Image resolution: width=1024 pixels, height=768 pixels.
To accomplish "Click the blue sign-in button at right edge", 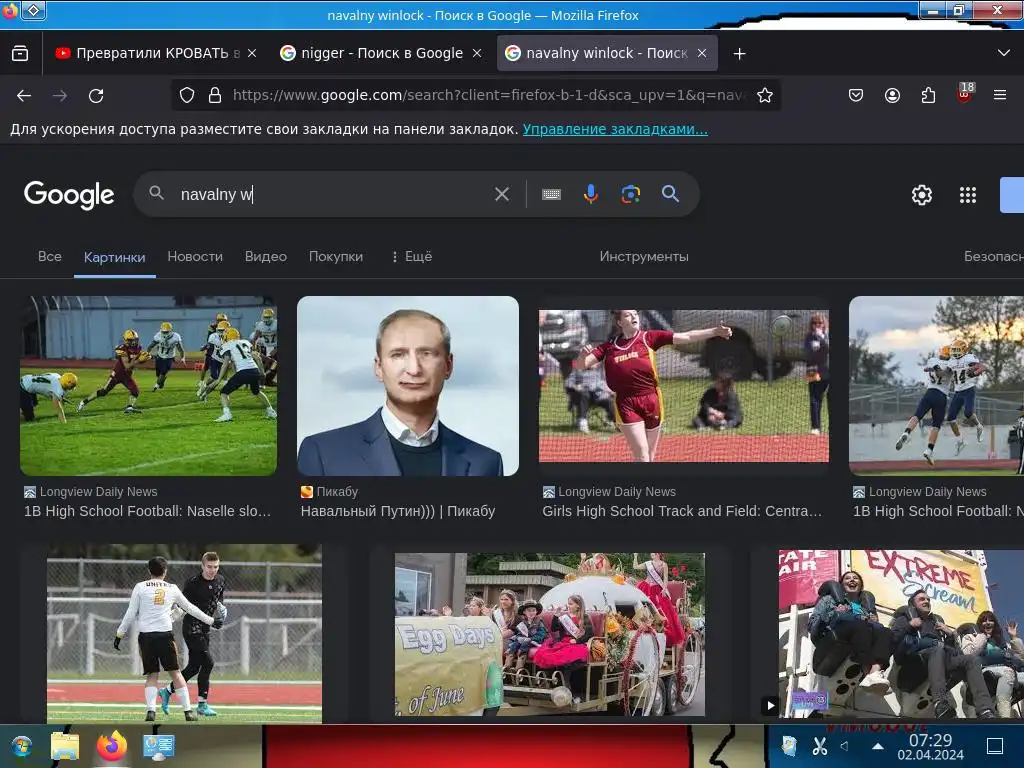I will (x=1012, y=195).
